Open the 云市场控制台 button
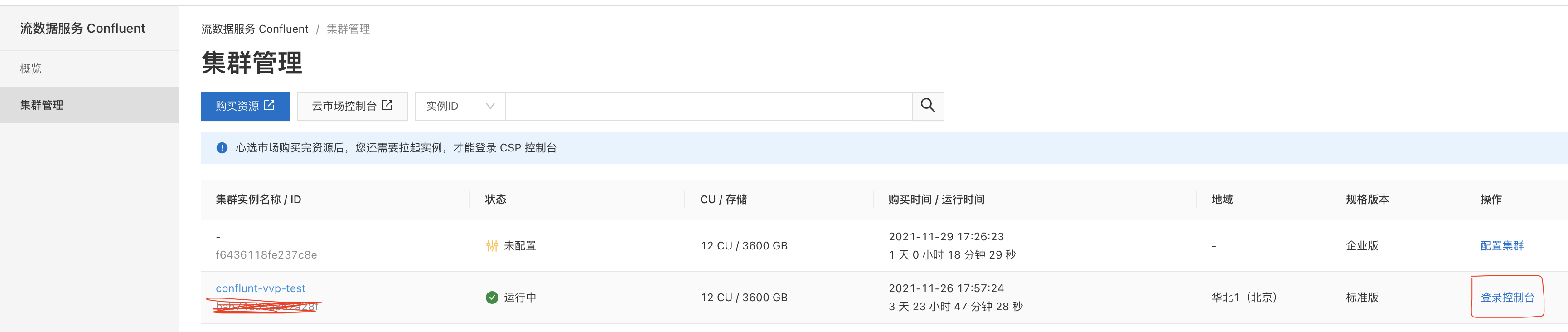This screenshot has height=332, width=1568. click(352, 106)
